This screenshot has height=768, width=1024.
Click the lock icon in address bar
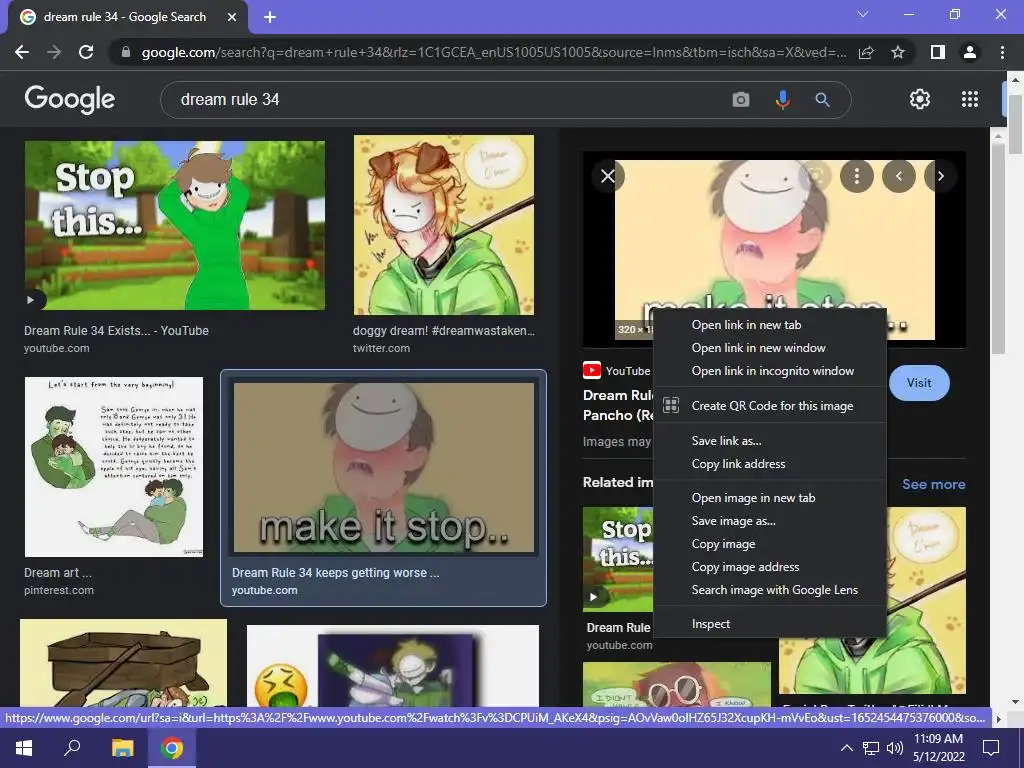126,52
